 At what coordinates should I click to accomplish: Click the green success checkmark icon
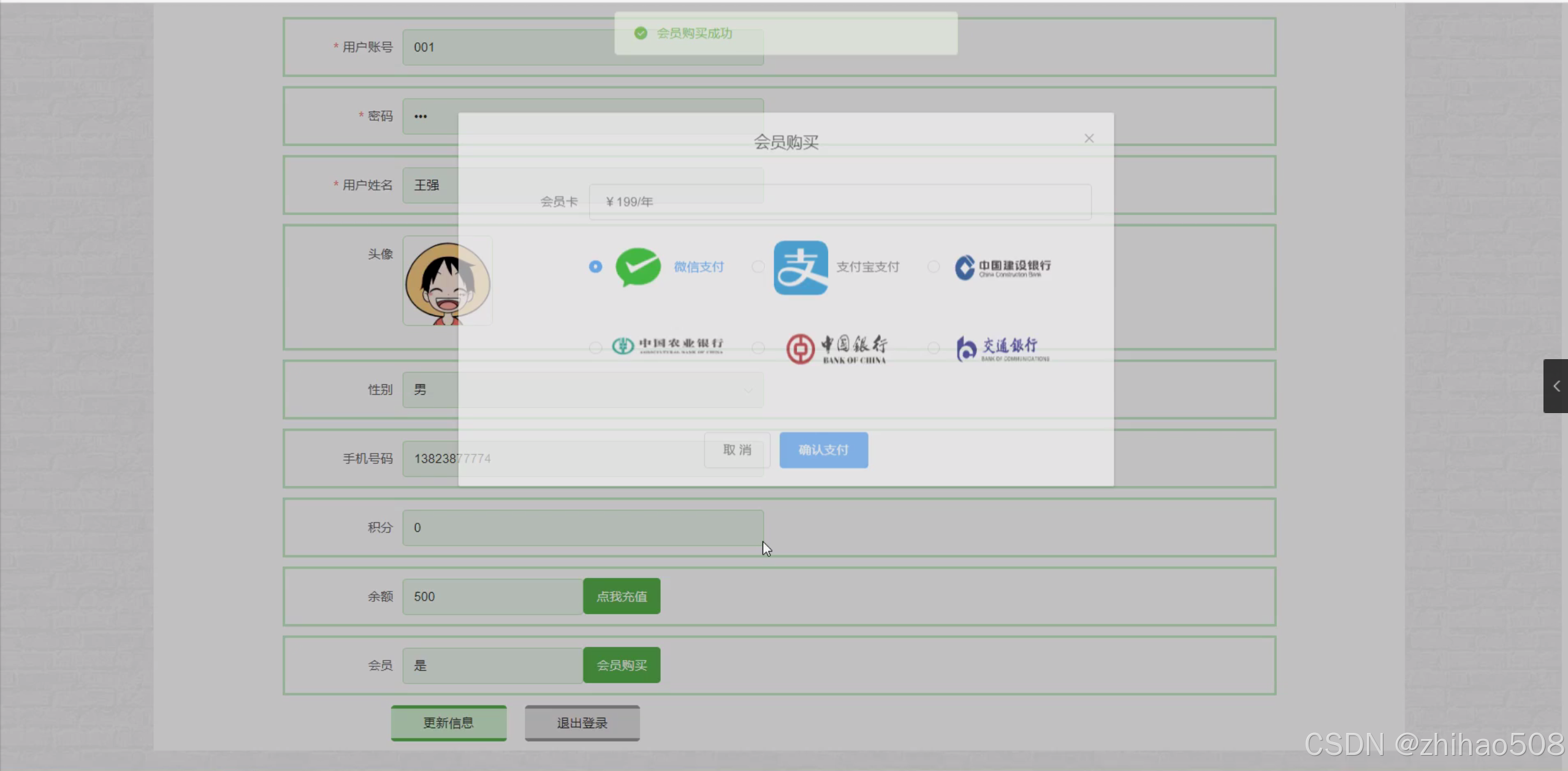tap(641, 33)
